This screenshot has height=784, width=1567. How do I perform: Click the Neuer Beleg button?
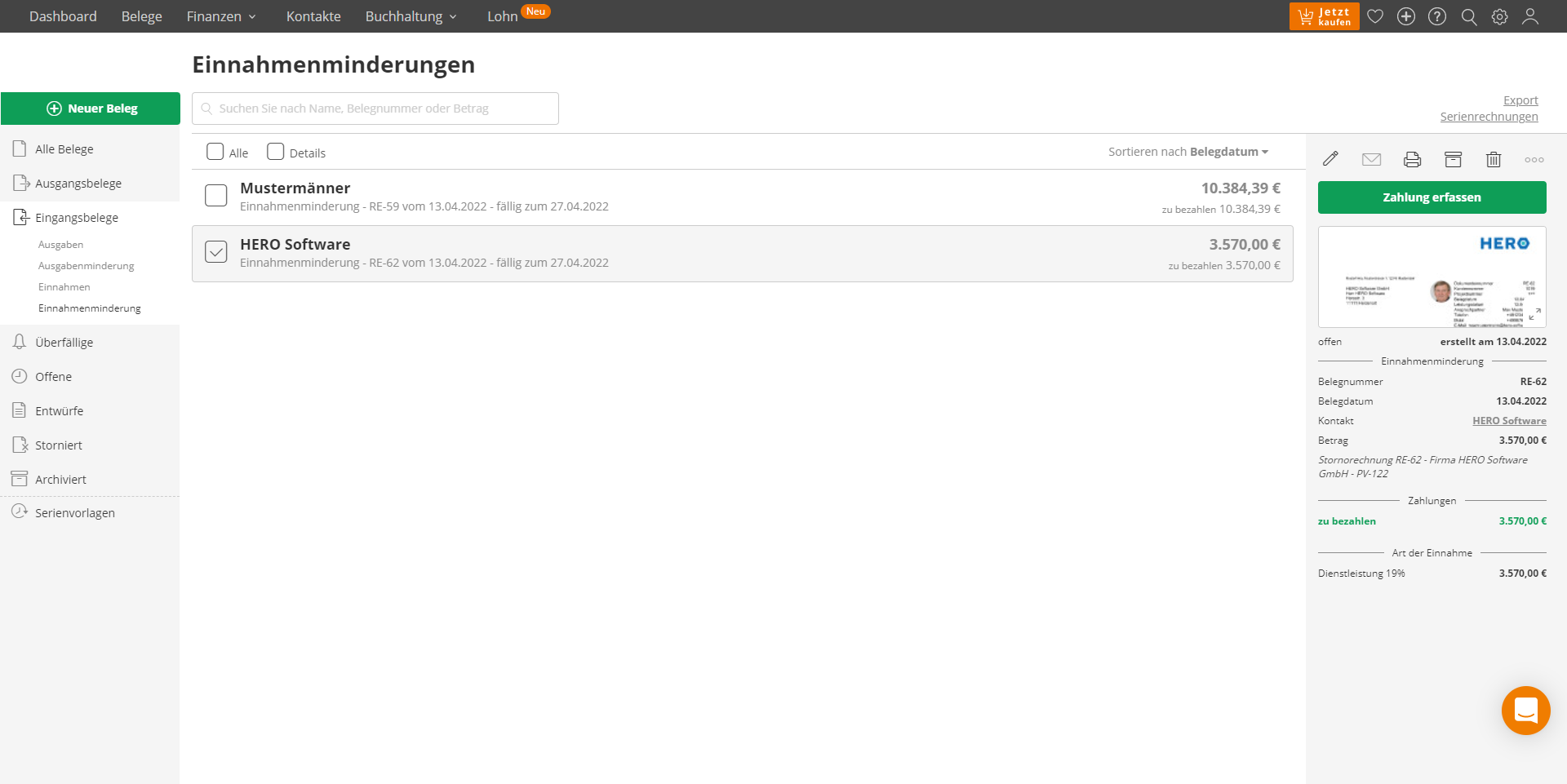[x=91, y=109]
